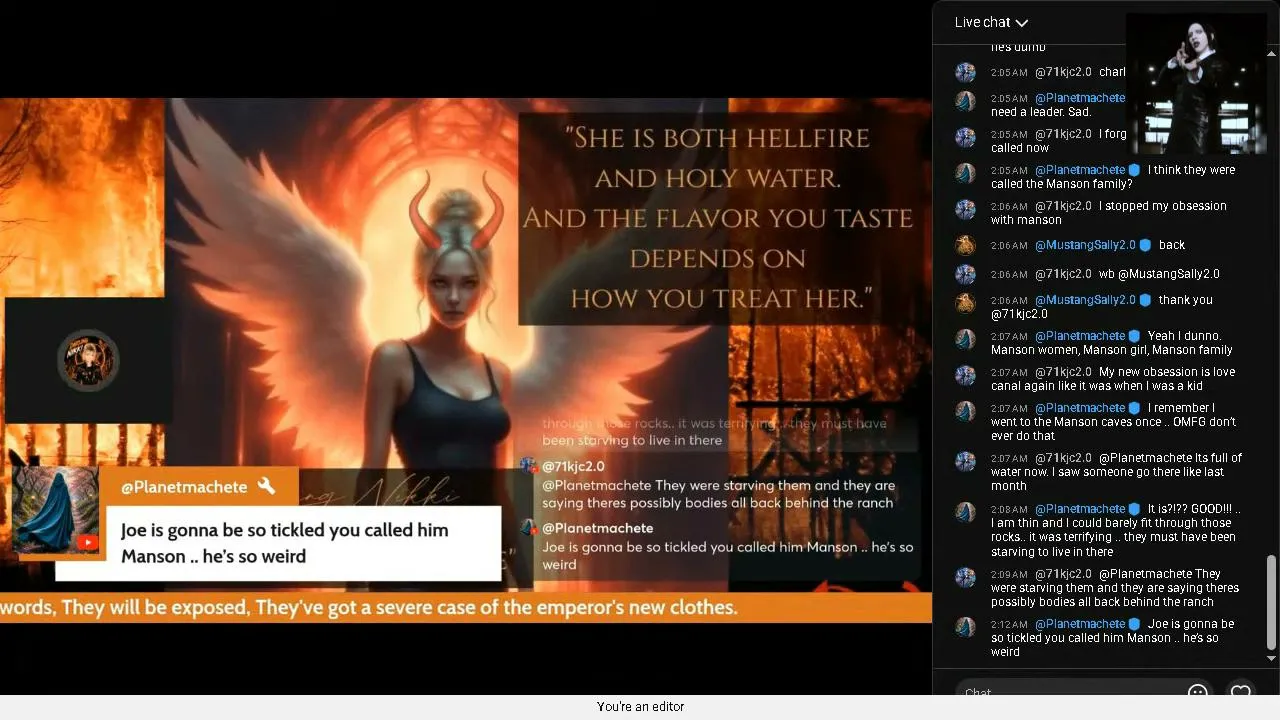The height and width of the screenshot is (720, 1280).
Task: Click the @Planetmachete mention before 'Its full of'
Action: click(1145, 458)
